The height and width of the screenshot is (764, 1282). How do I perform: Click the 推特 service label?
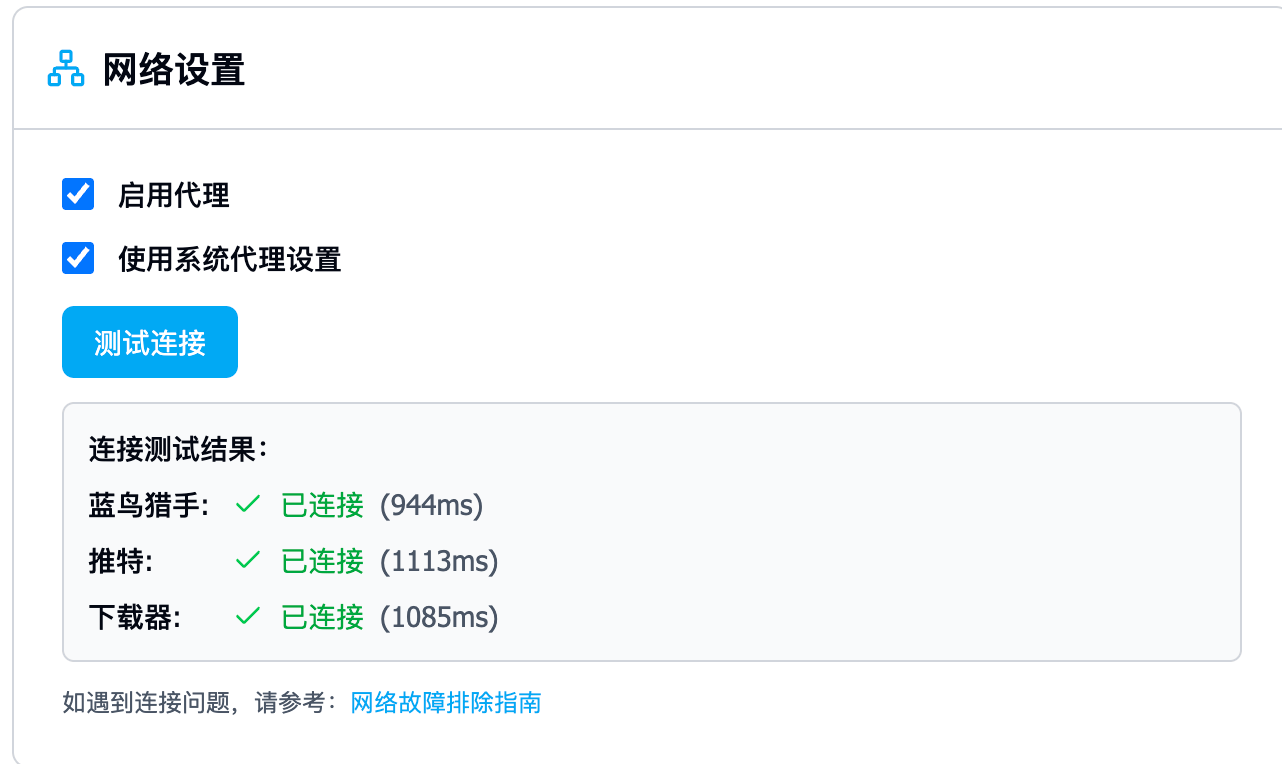[x=120, y=562]
